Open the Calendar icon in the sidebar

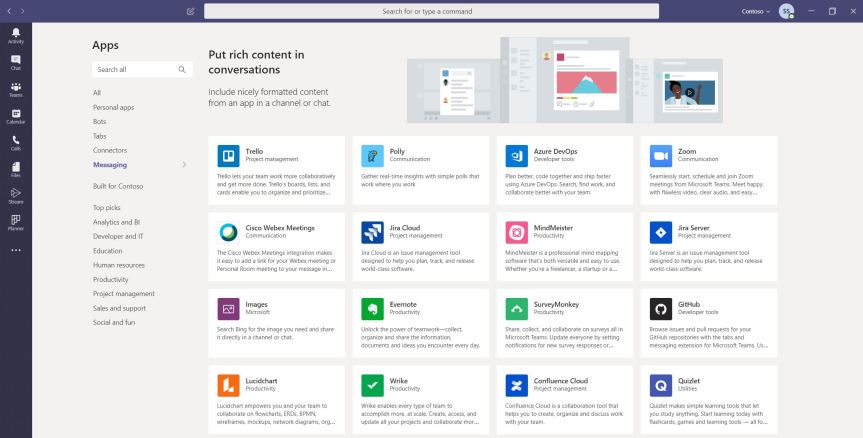(x=15, y=116)
